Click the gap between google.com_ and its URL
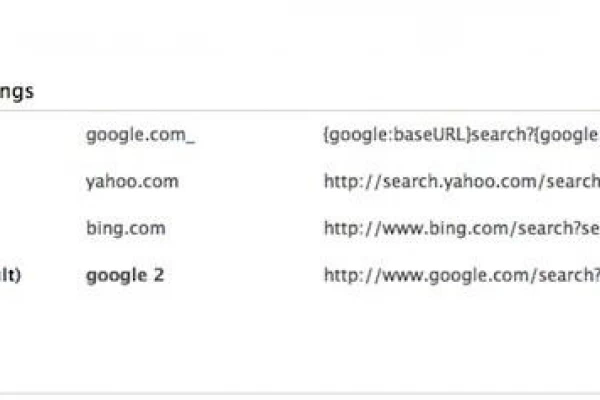The image size is (600, 400). point(258,135)
